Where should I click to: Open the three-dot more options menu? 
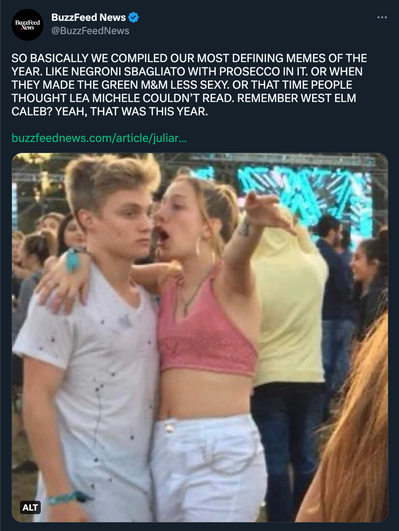(x=382, y=17)
